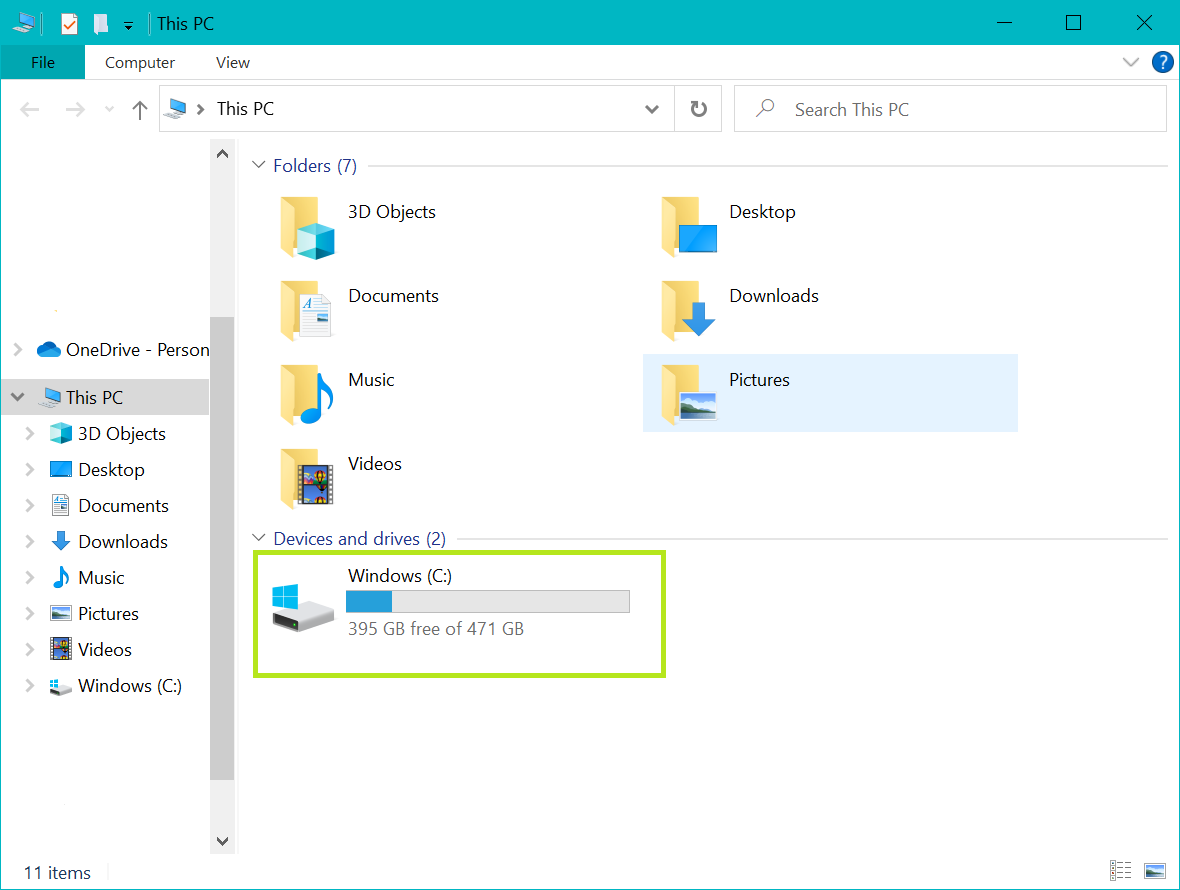Click the C: drive storage usage bar
The height and width of the screenshot is (890, 1180).
pos(487,601)
